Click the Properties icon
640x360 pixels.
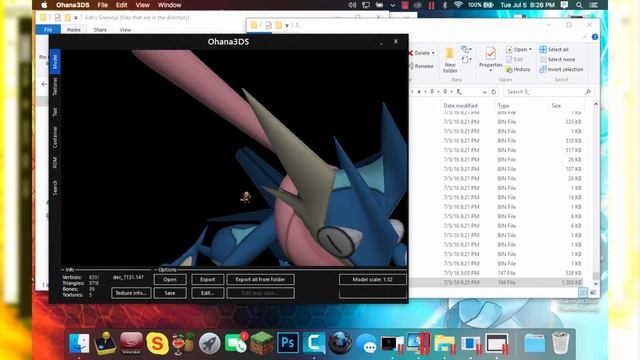(491, 53)
